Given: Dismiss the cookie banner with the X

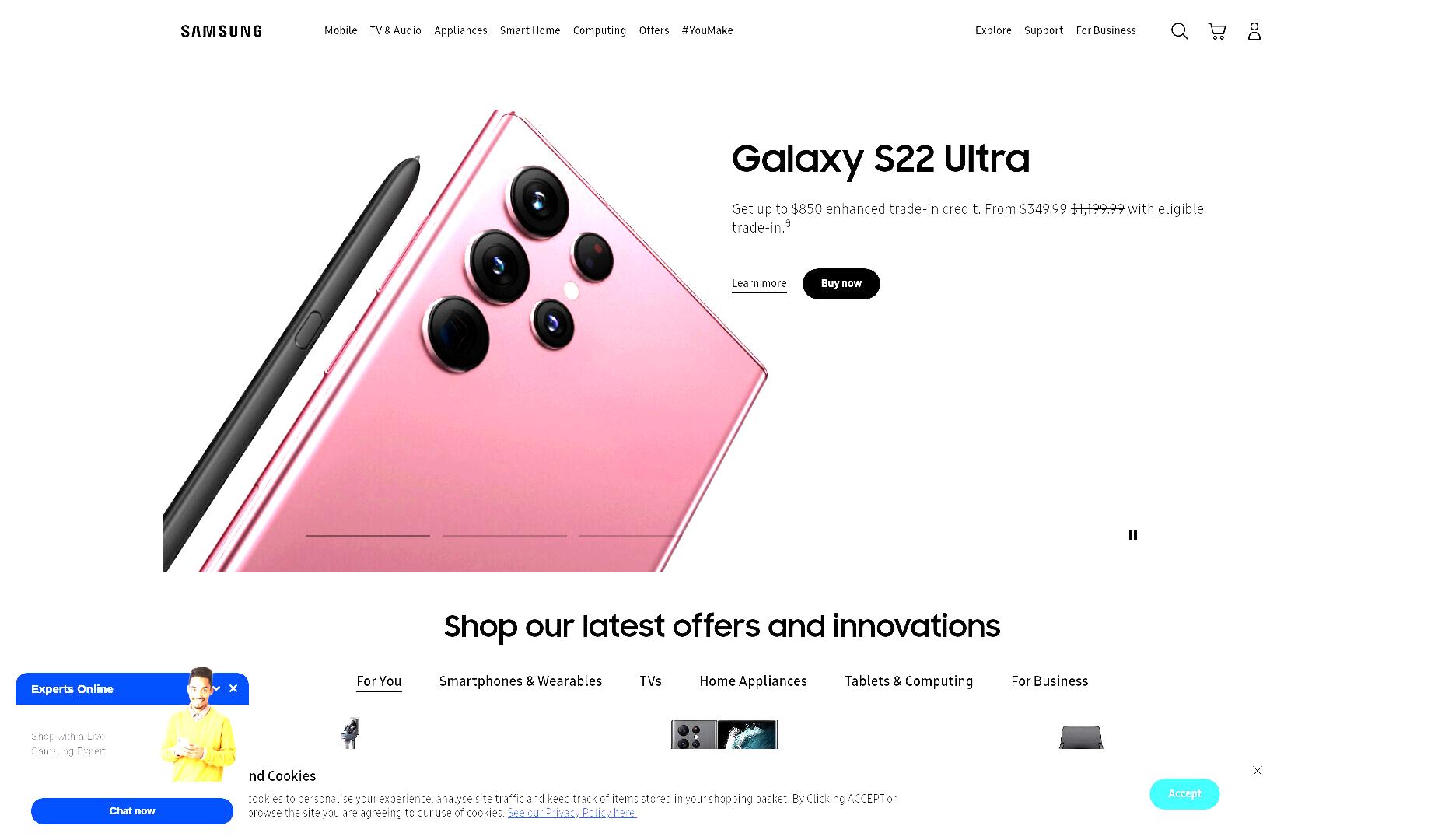Looking at the screenshot, I should click(x=1258, y=771).
